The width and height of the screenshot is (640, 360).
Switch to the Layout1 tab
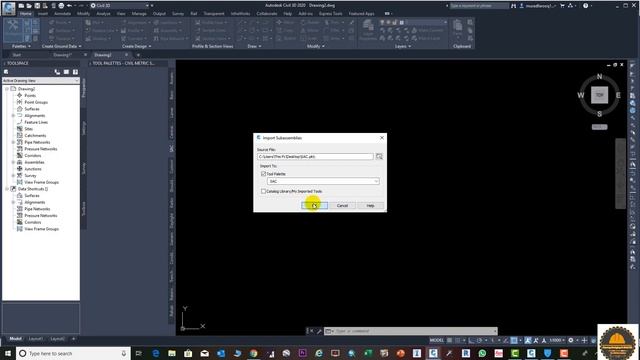click(36, 339)
